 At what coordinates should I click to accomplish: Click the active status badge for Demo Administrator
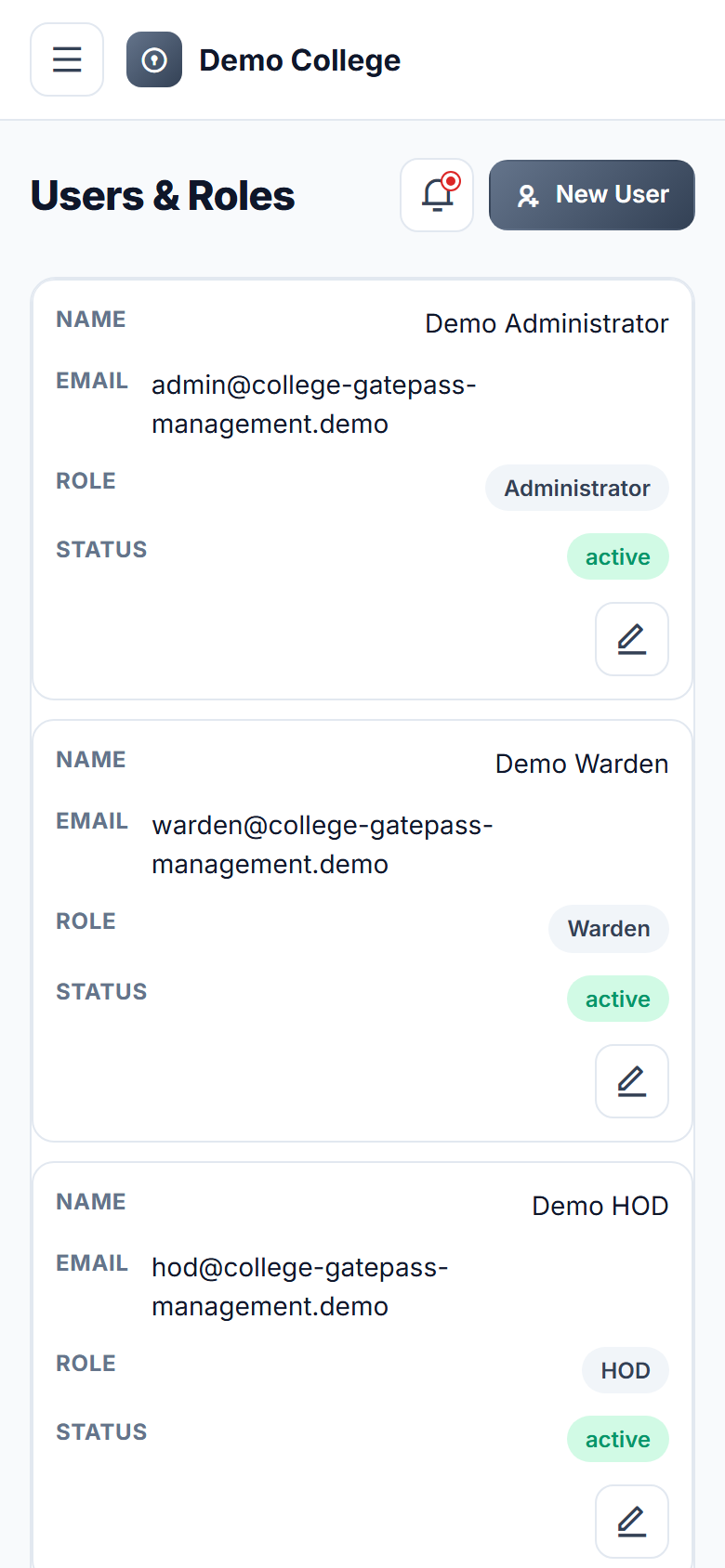(618, 556)
